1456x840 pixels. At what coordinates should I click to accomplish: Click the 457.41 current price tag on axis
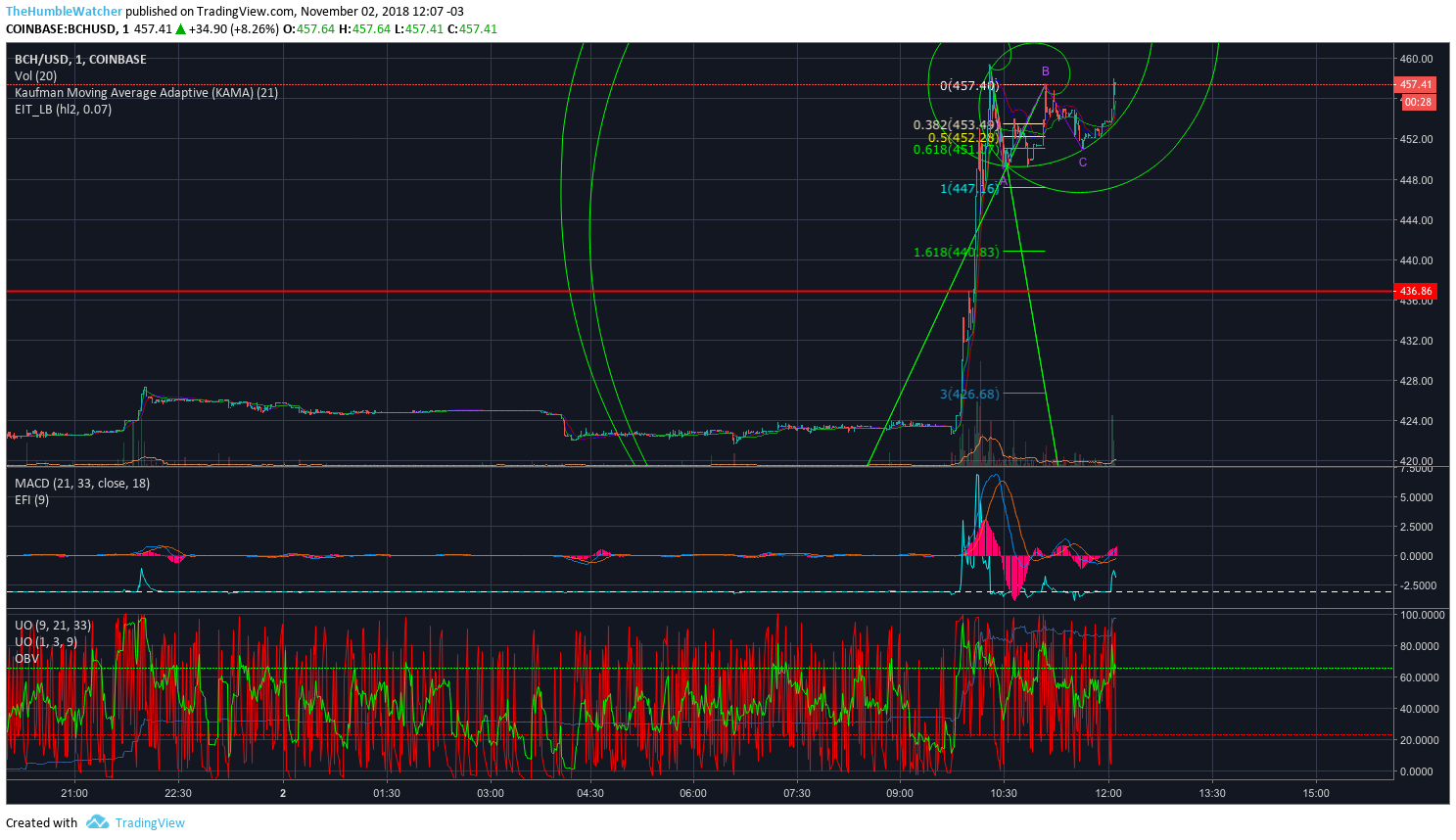click(1415, 84)
